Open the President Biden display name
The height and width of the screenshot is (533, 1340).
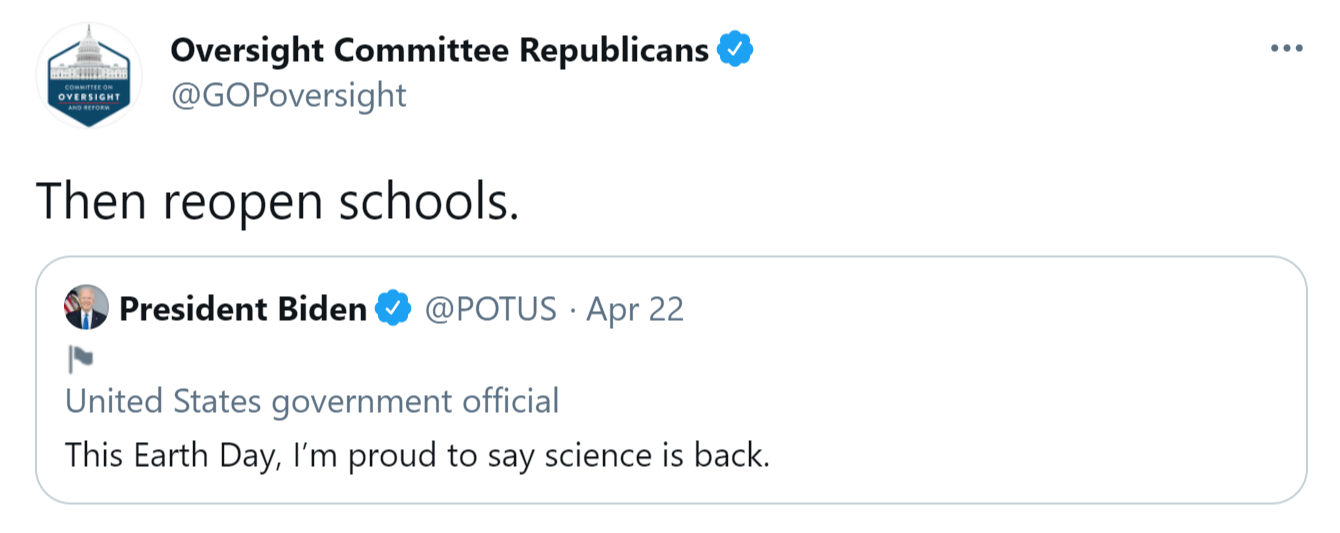pyautogui.click(x=243, y=309)
